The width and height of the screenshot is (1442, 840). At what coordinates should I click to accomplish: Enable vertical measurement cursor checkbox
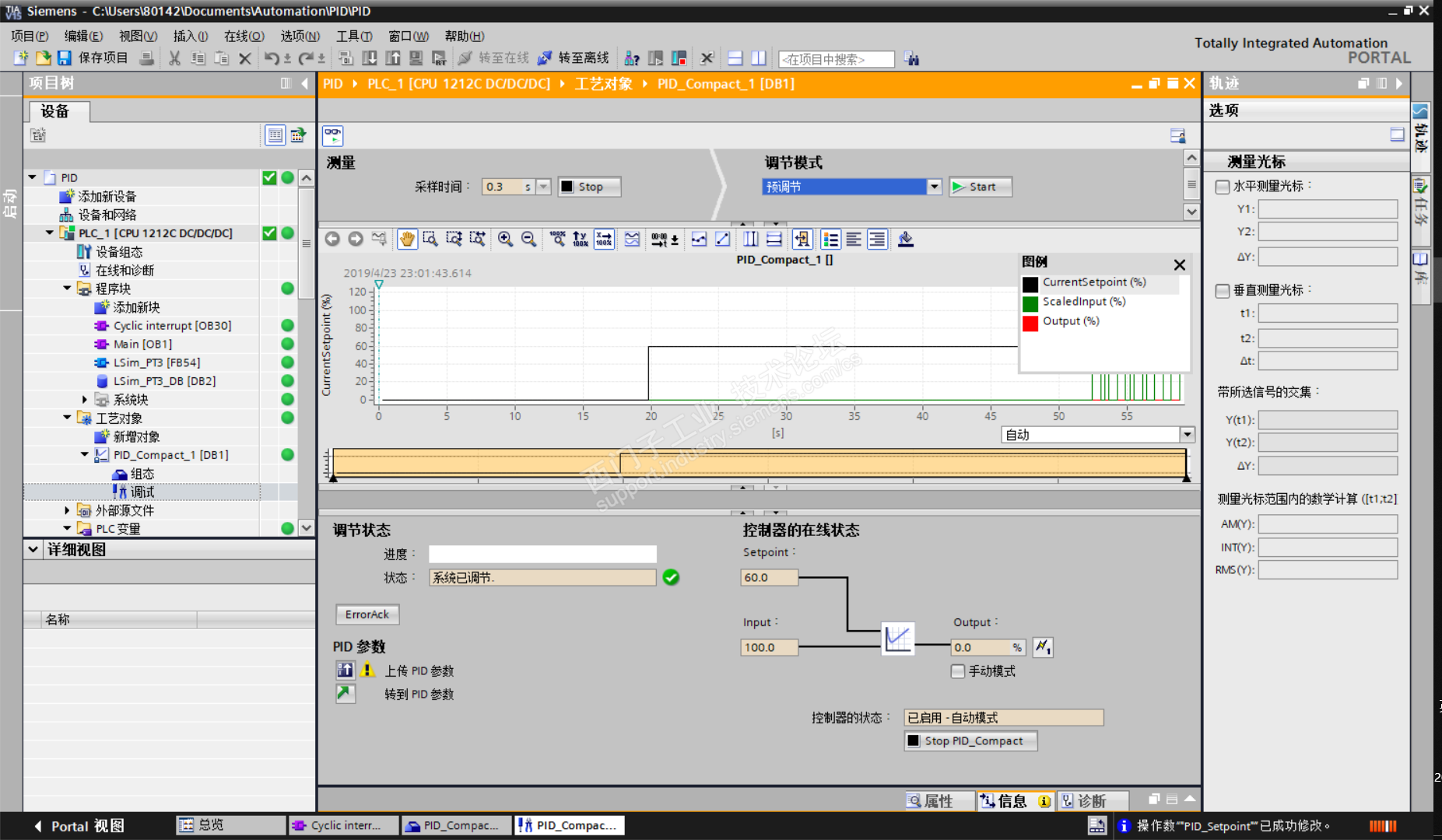(1223, 290)
